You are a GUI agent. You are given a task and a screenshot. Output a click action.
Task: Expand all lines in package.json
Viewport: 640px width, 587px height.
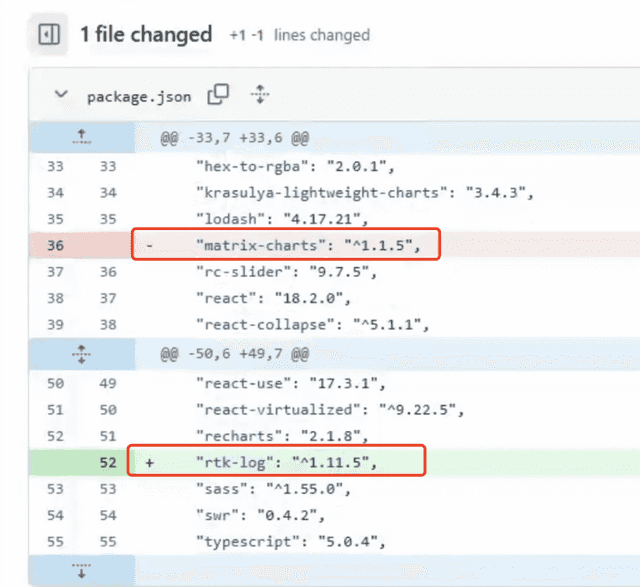point(260,95)
